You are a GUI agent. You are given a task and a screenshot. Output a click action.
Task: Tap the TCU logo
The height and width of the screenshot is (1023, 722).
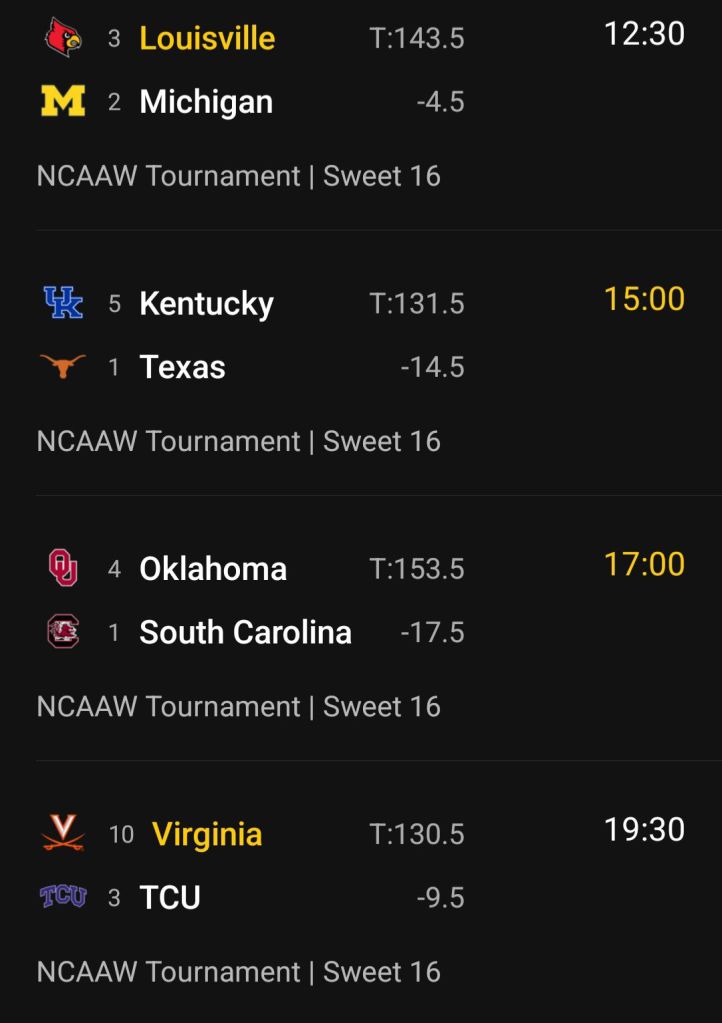click(63, 897)
